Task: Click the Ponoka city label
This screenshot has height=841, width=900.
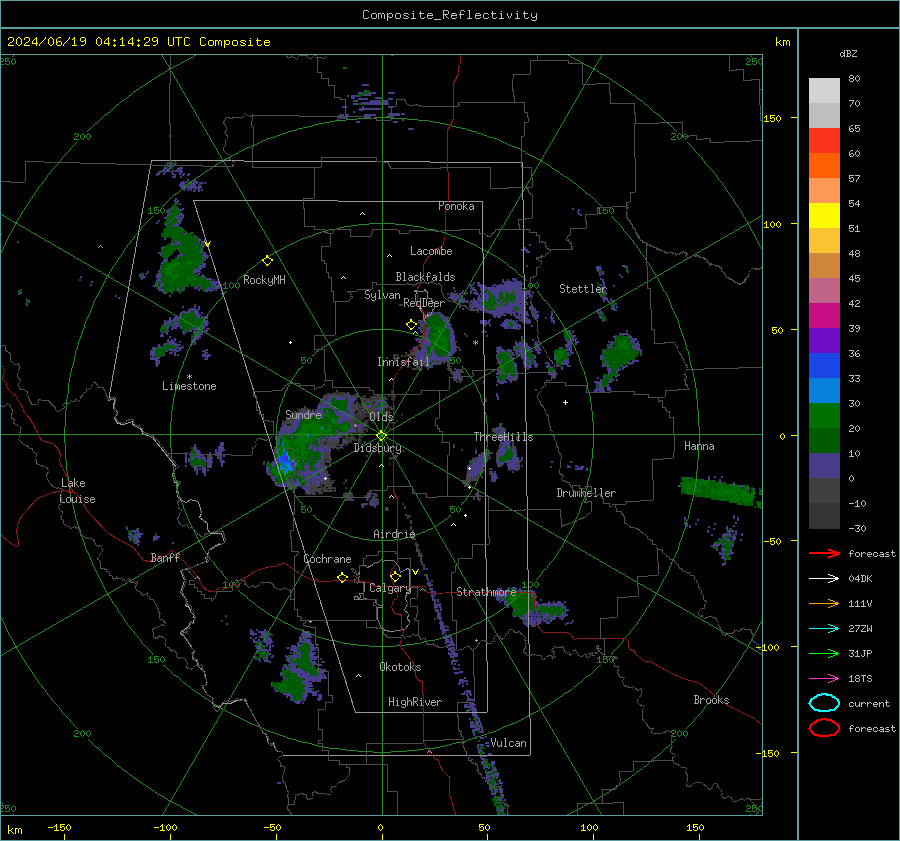Action: (x=456, y=206)
